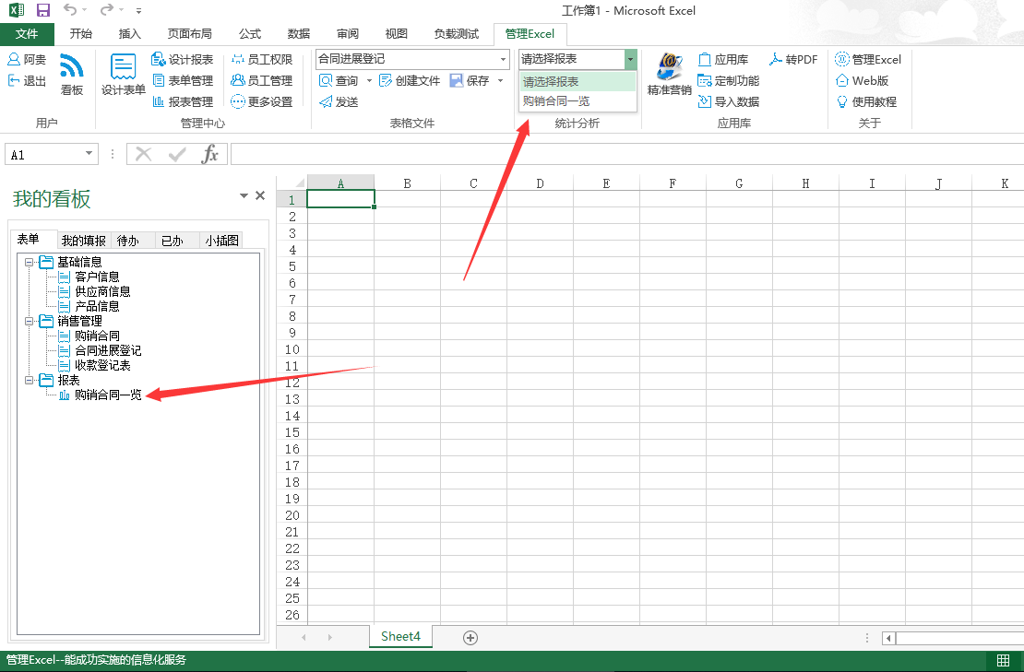
Task: Open 更多设置 more settings
Action: click(x=262, y=101)
